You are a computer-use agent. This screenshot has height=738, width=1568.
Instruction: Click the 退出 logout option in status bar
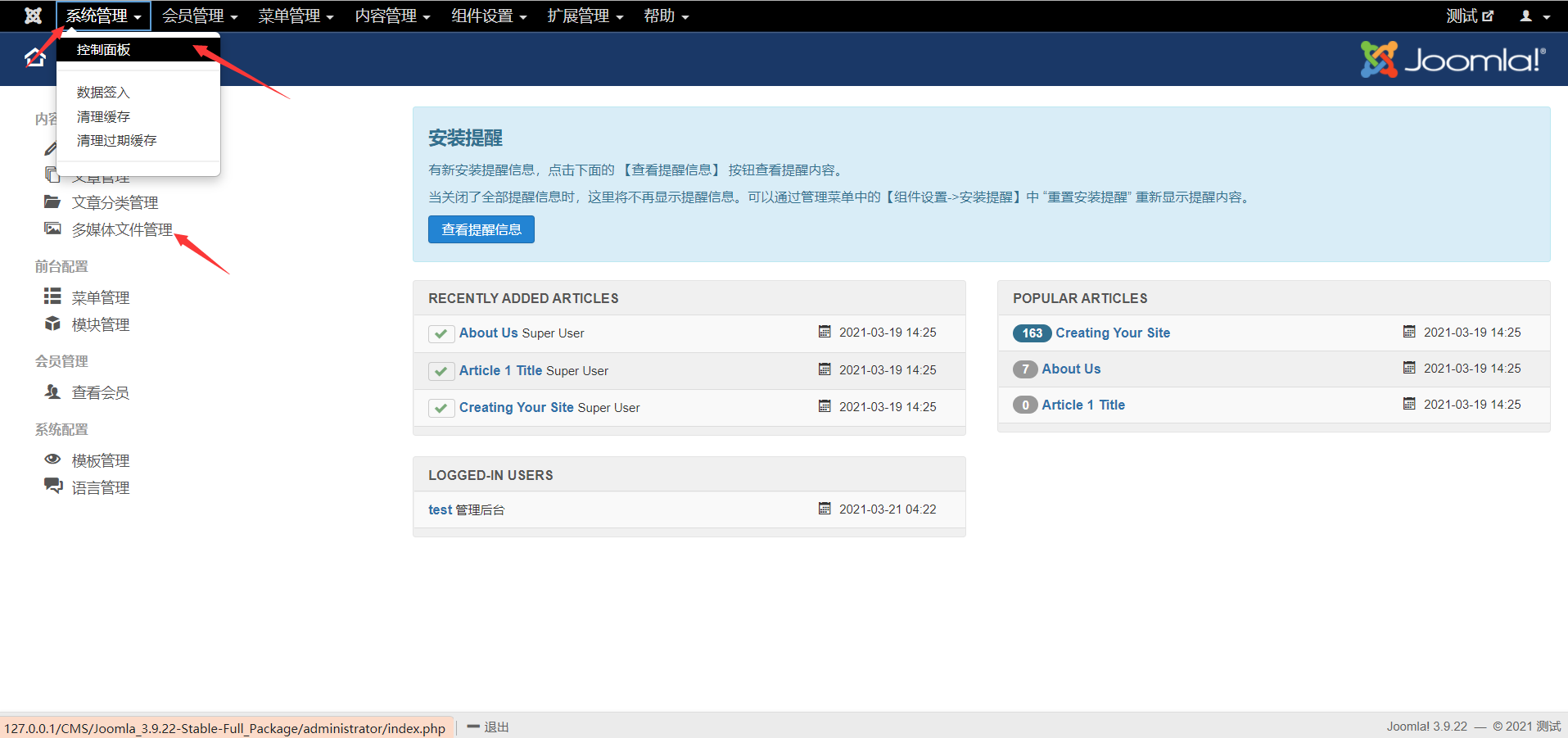tap(496, 727)
